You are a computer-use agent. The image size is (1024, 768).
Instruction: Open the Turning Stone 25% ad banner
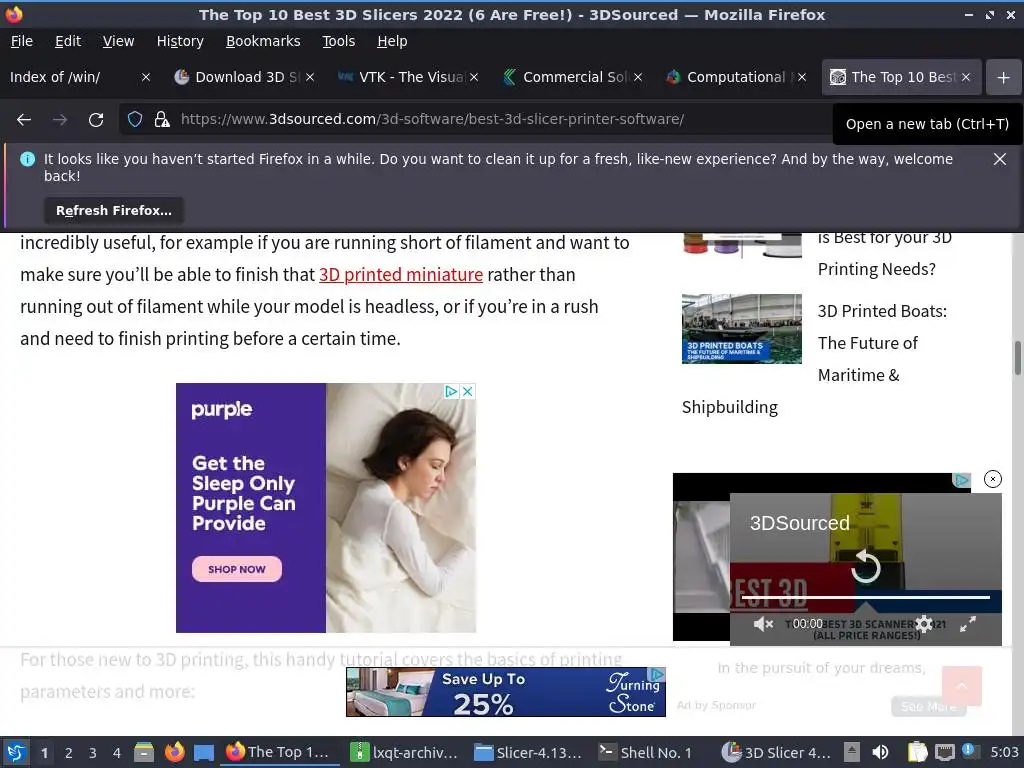[x=505, y=692]
